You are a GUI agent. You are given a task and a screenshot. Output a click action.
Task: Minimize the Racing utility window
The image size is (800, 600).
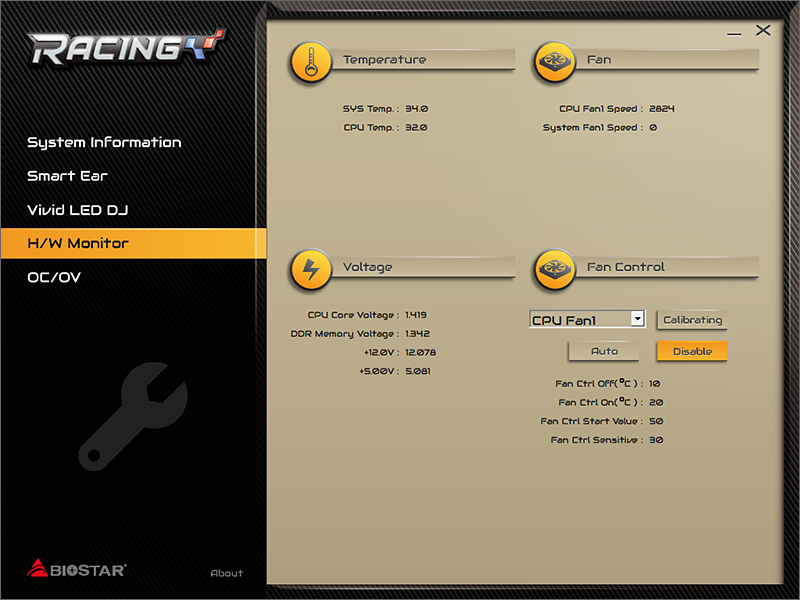point(735,32)
